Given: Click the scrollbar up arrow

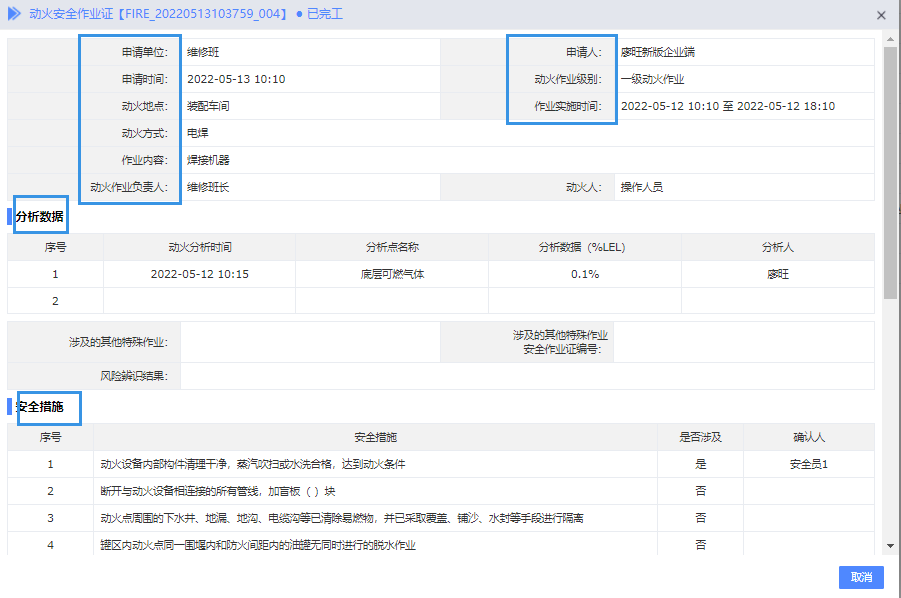Looking at the screenshot, I should click(890, 40).
